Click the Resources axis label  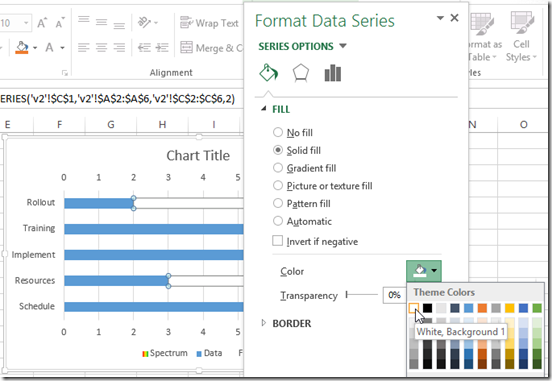pyautogui.click(x=35, y=281)
